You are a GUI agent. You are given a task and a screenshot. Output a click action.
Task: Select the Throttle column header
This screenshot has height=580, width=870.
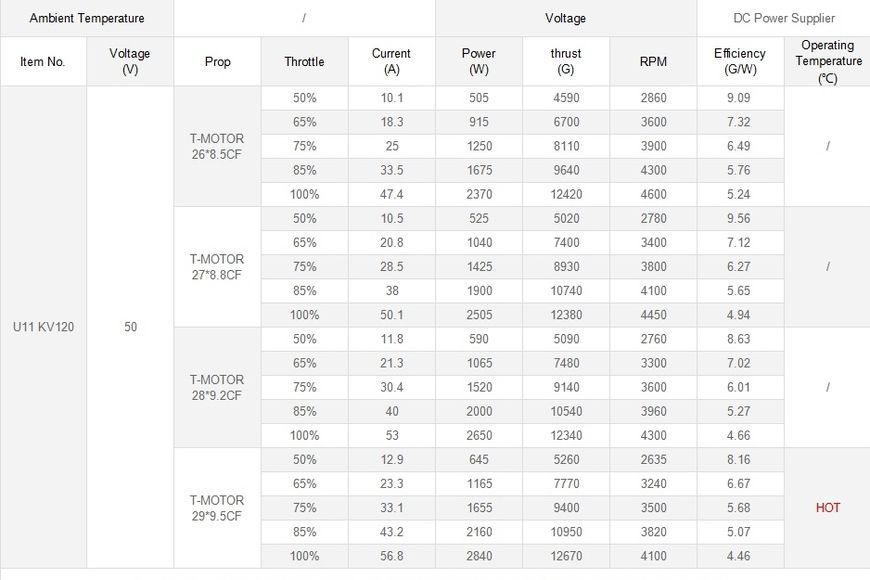coord(305,61)
